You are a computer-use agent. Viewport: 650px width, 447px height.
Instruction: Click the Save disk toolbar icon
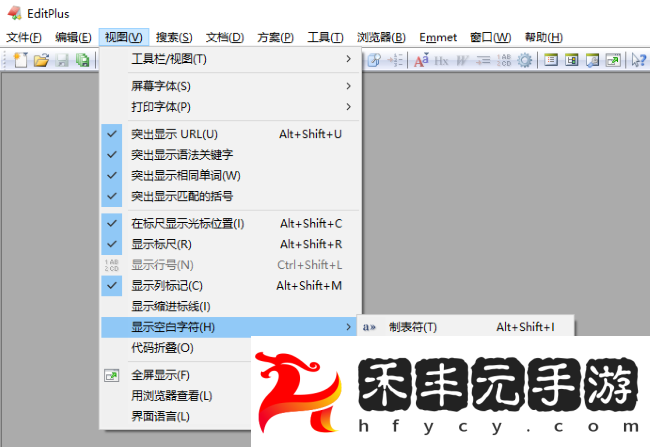point(62,60)
